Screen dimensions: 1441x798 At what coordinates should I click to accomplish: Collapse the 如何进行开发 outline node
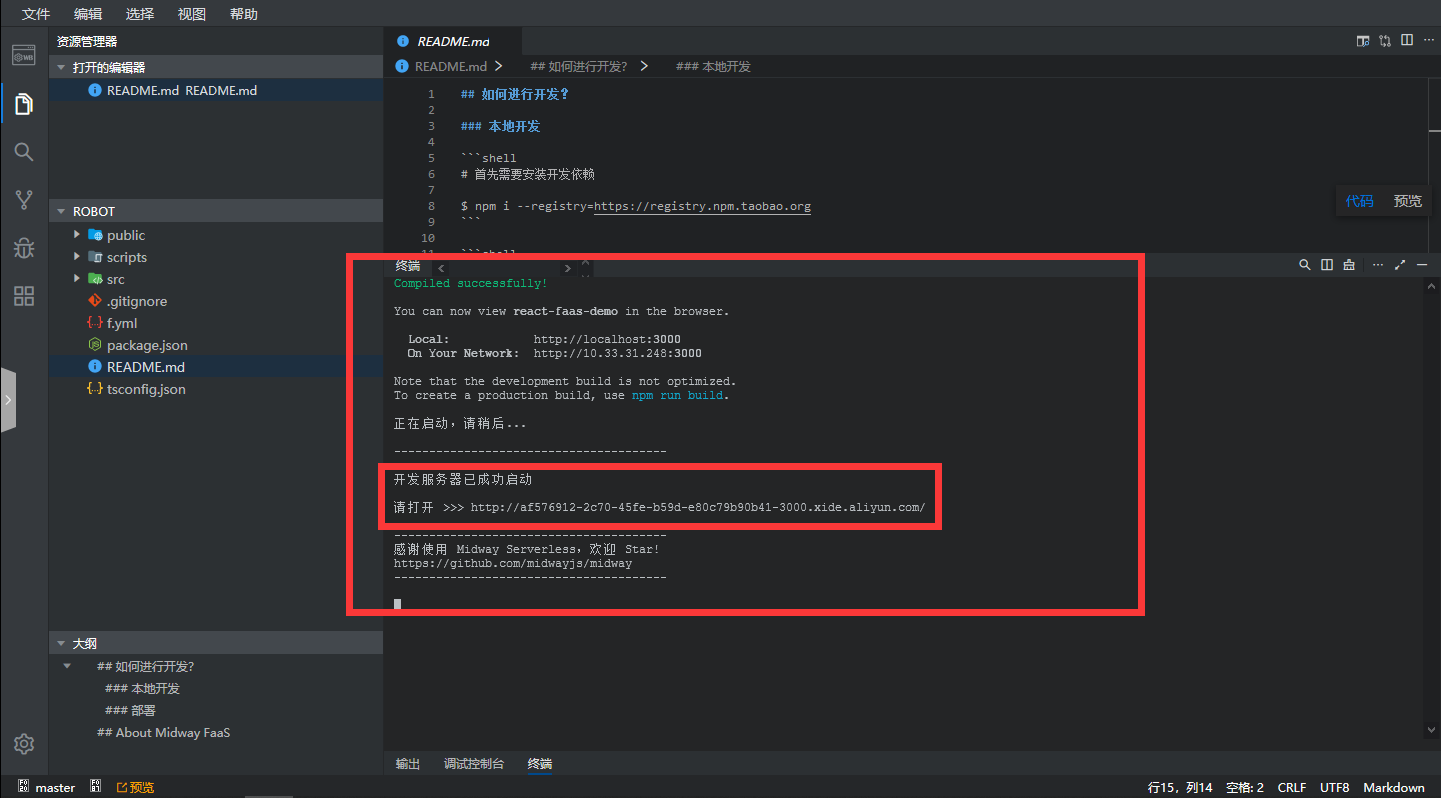[67, 666]
